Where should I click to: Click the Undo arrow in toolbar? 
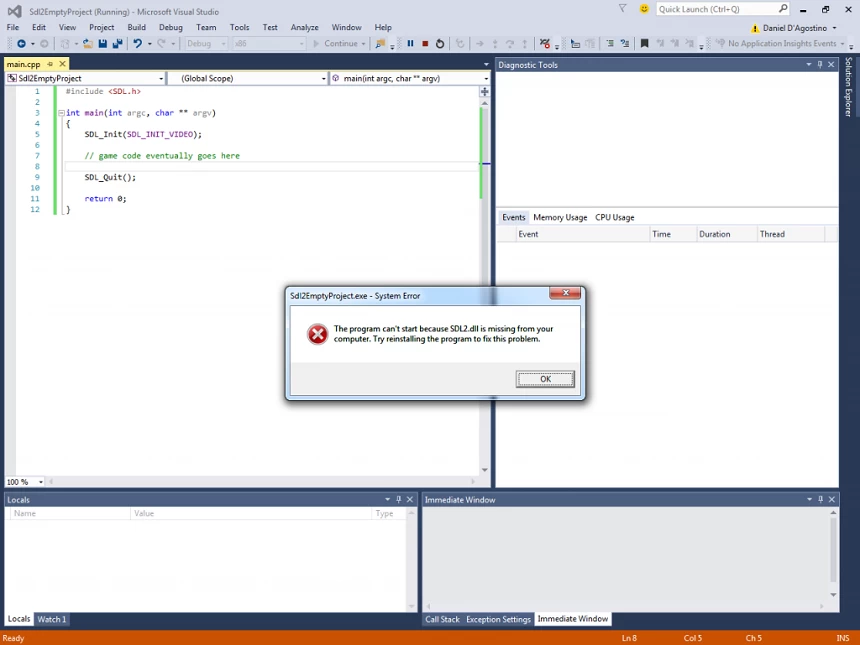click(x=137, y=44)
